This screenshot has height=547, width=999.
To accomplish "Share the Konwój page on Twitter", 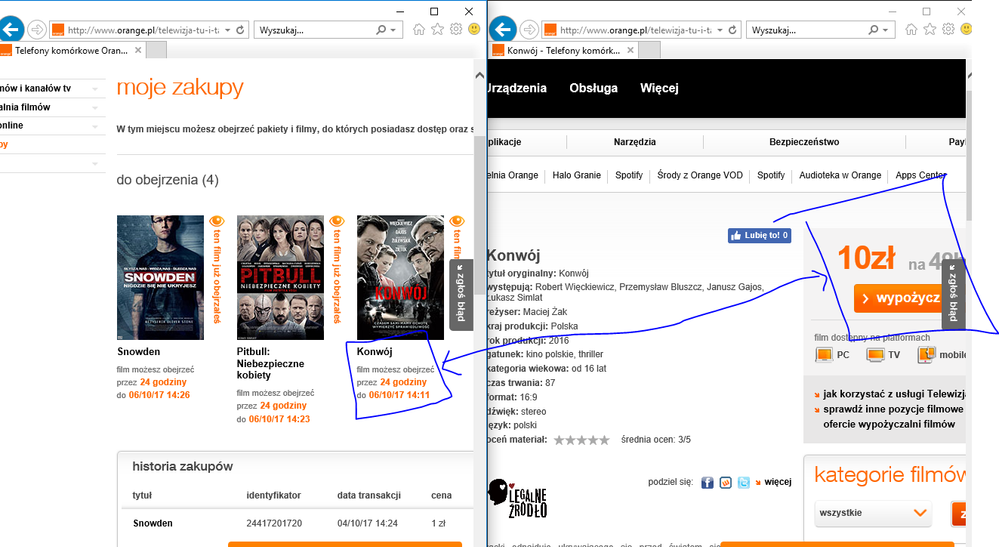I will tap(744, 483).
